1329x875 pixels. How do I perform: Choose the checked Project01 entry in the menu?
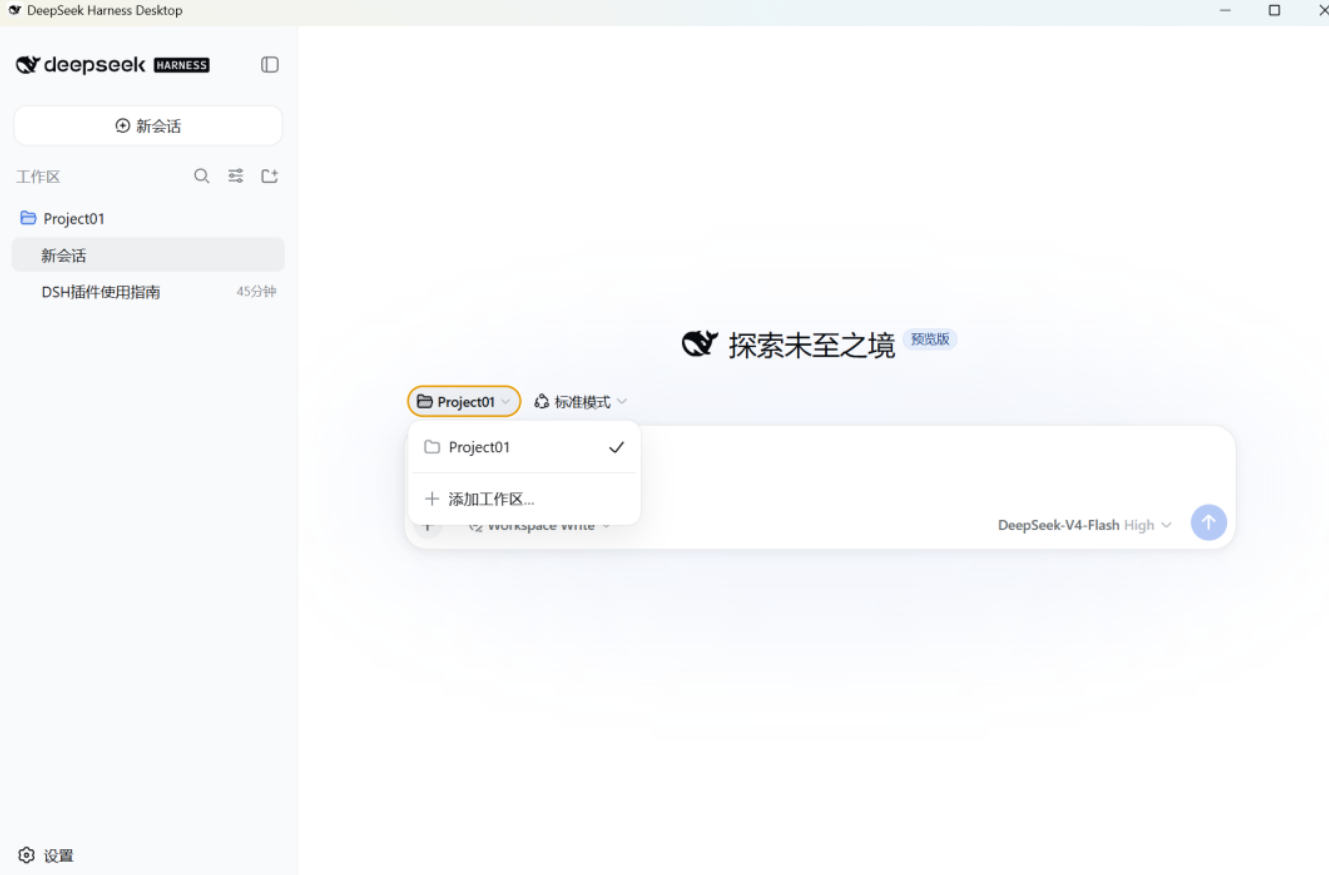click(524, 447)
